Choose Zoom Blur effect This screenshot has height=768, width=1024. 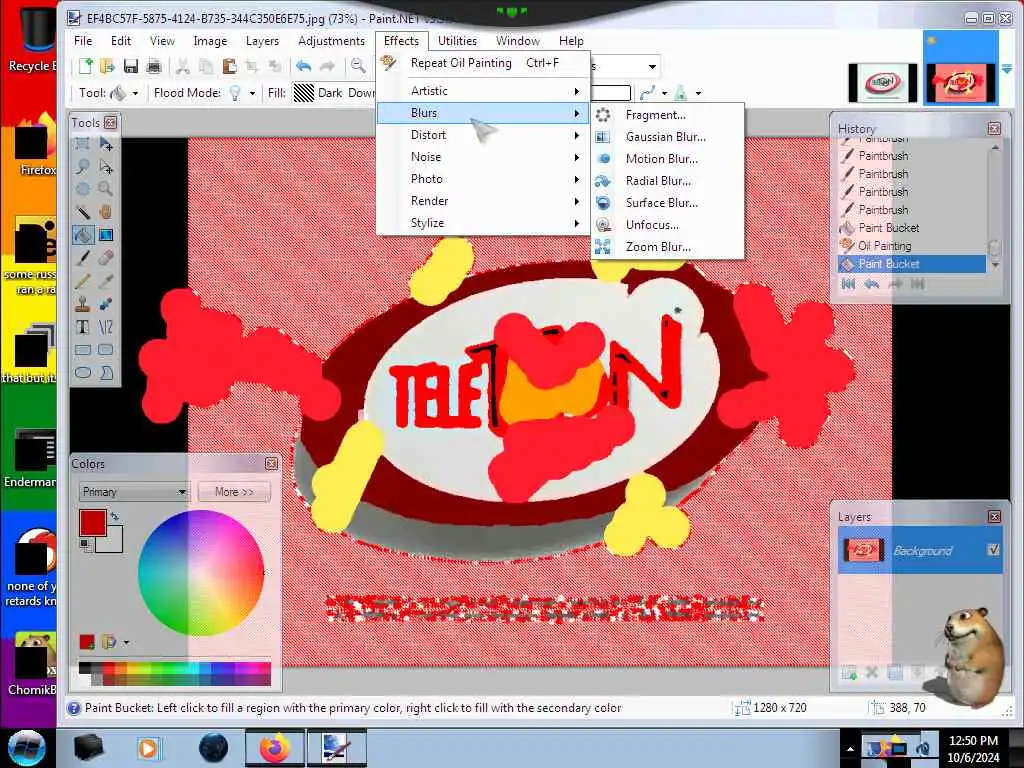click(667, 247)
